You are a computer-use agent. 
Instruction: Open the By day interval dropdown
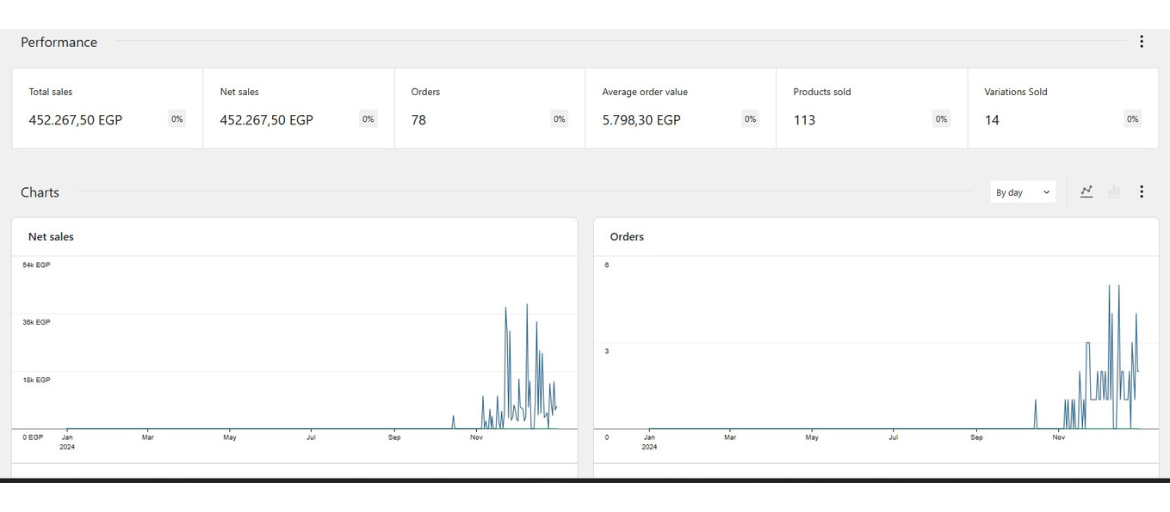(x=1024, y=192)
